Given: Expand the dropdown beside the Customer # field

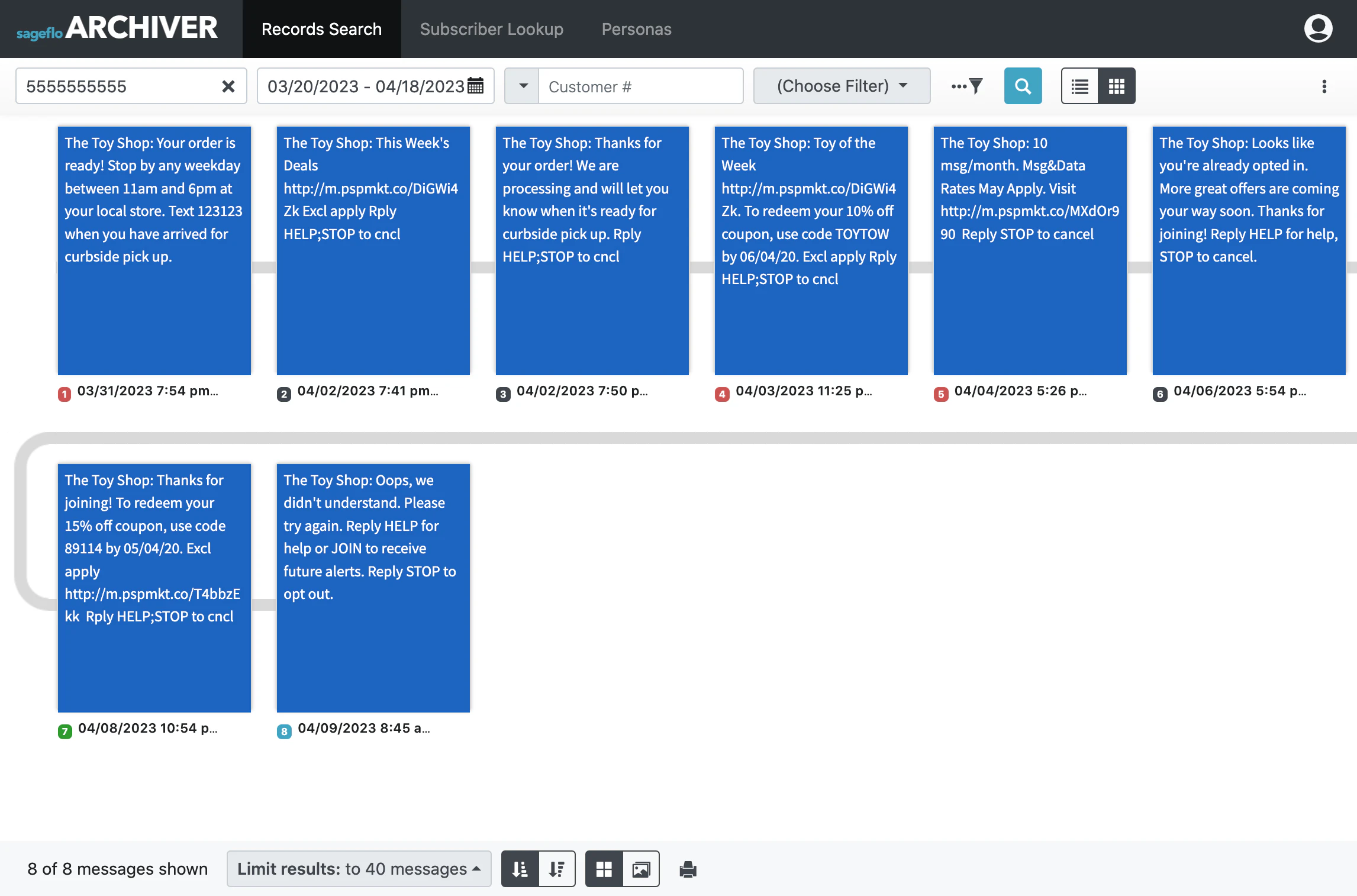Looking at the screenshot, I should [521, 86].
